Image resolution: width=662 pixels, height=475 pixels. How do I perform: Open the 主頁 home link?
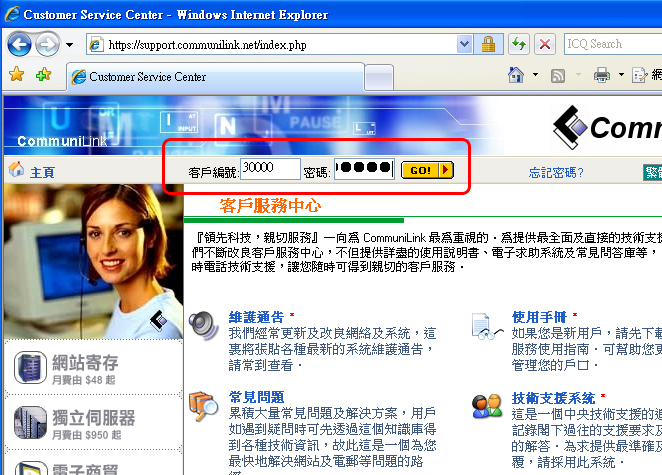(42, 172)
